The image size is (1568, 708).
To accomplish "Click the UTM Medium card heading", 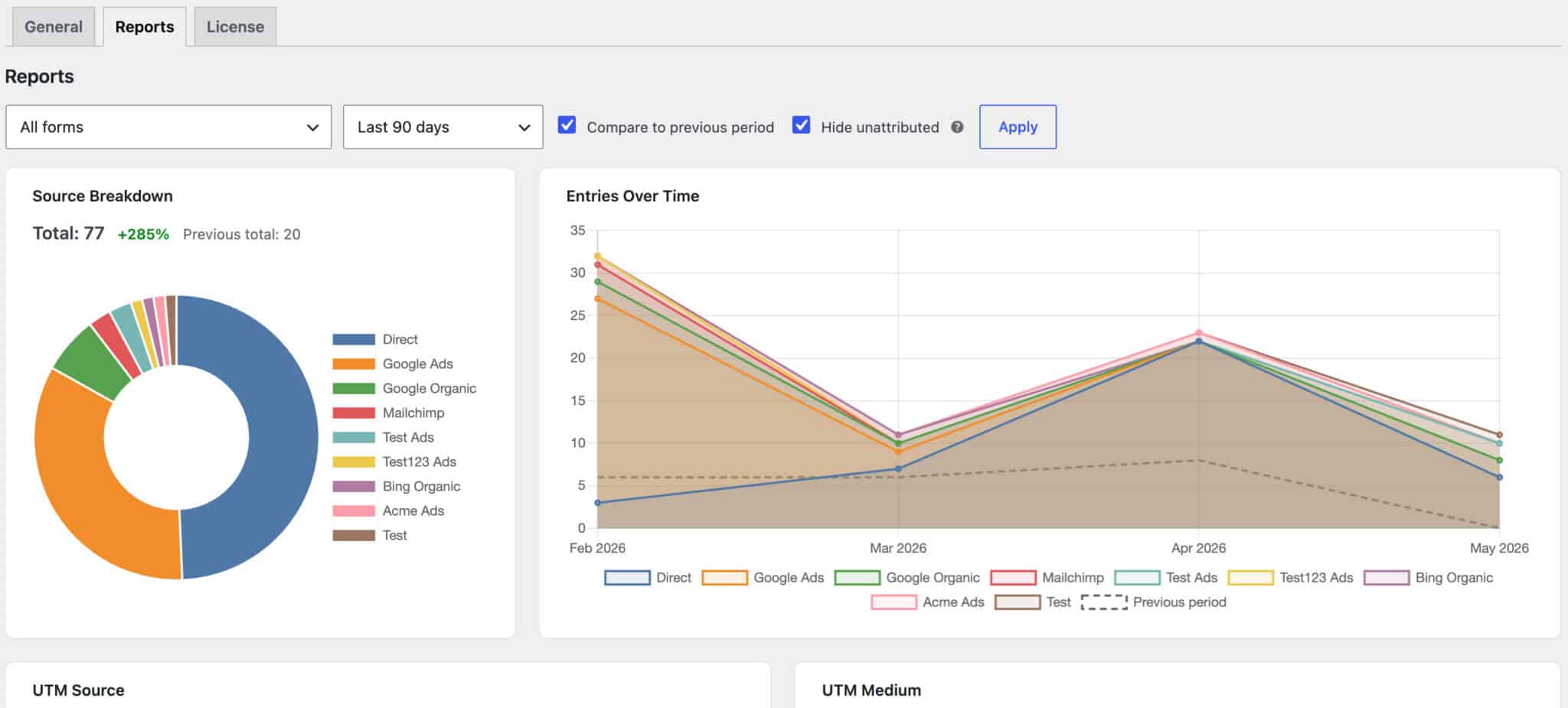I will [x=871, y=690].
